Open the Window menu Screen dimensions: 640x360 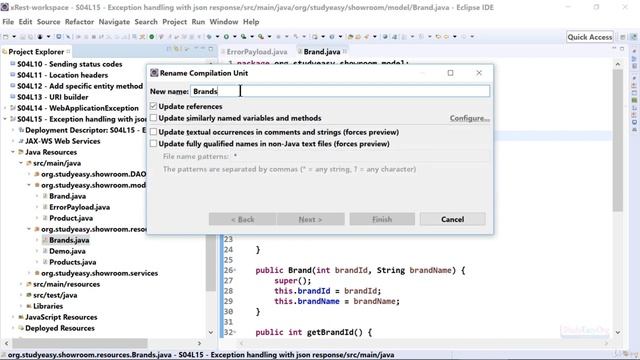tap(224, 22)
